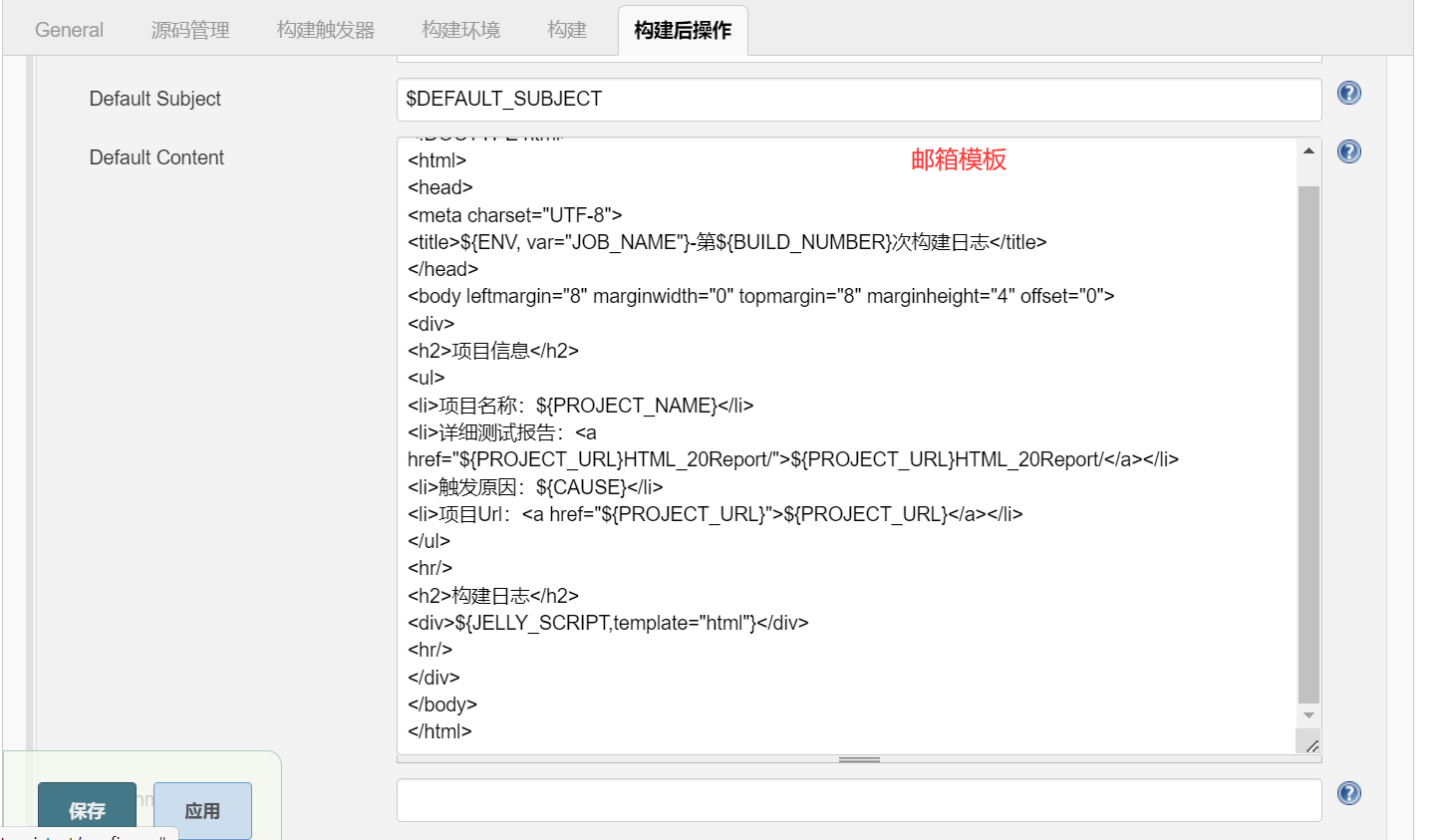
Task: Click the 项目Url line
Action: click(x=716, y=514)
